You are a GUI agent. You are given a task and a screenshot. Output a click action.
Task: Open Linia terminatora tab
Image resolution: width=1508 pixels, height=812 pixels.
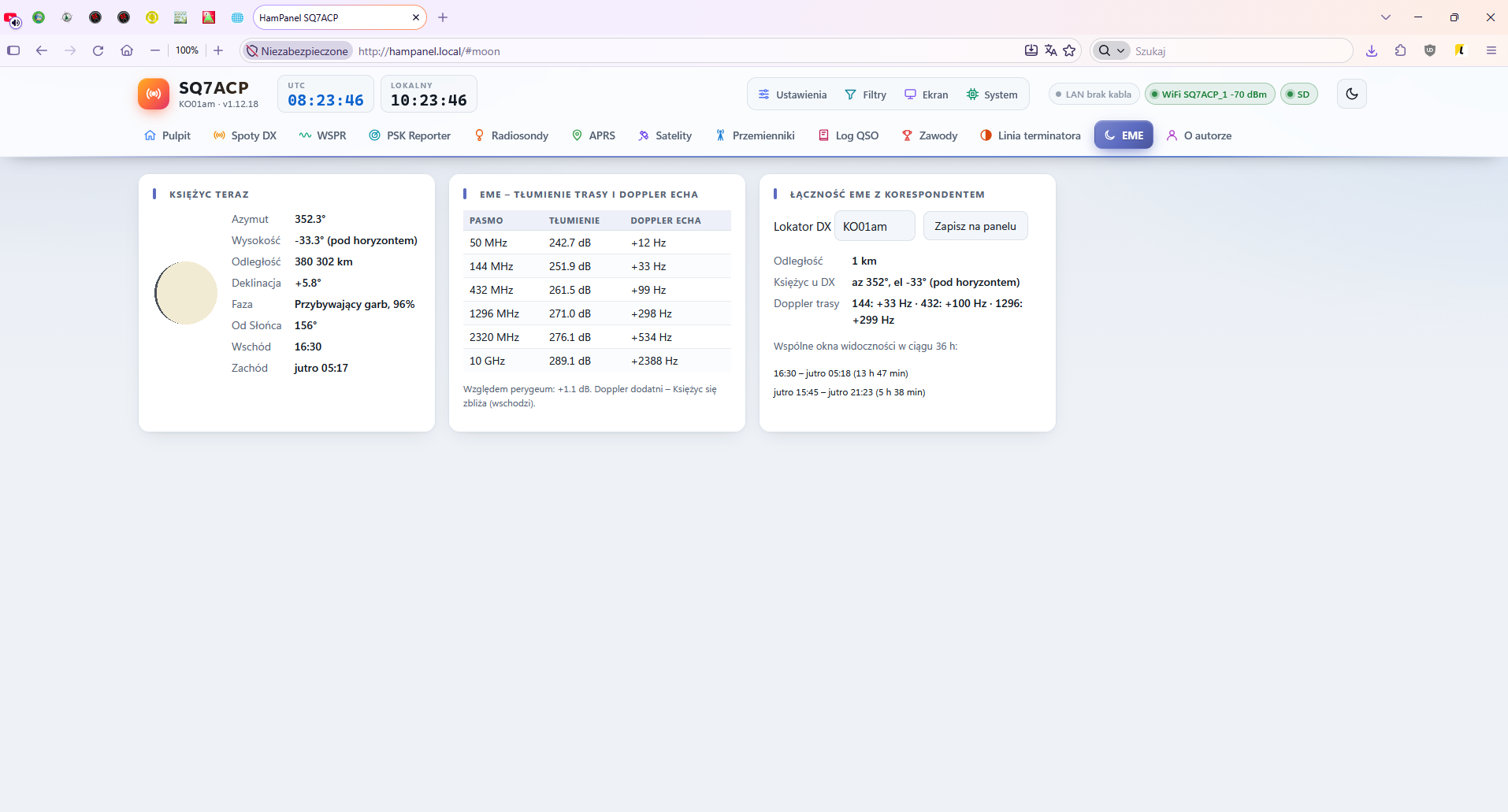pyautogui.click(x=1031, y=135)
